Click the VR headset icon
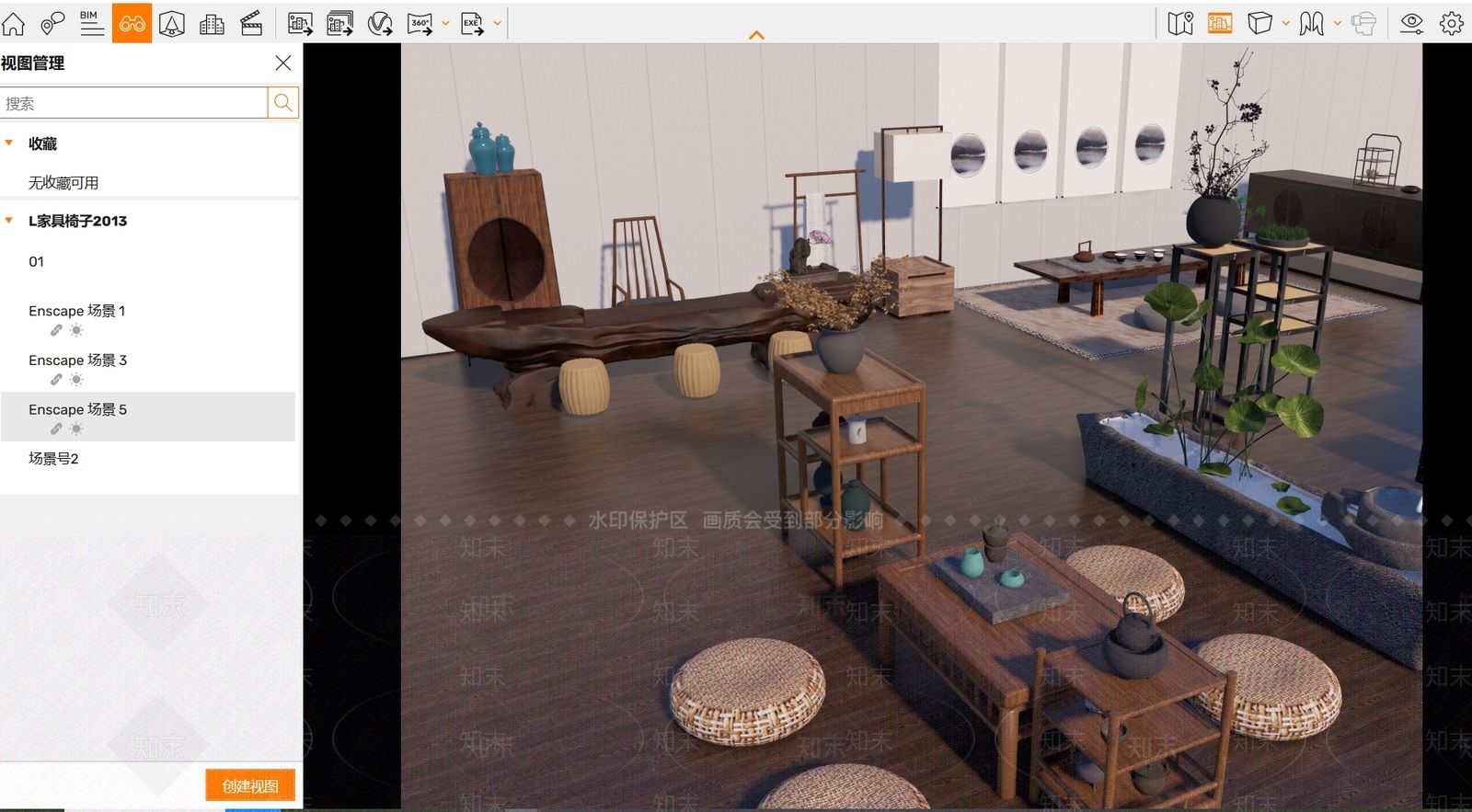Image resolution: width=1472 pixels, height=812 pixels. [1363, 23]
